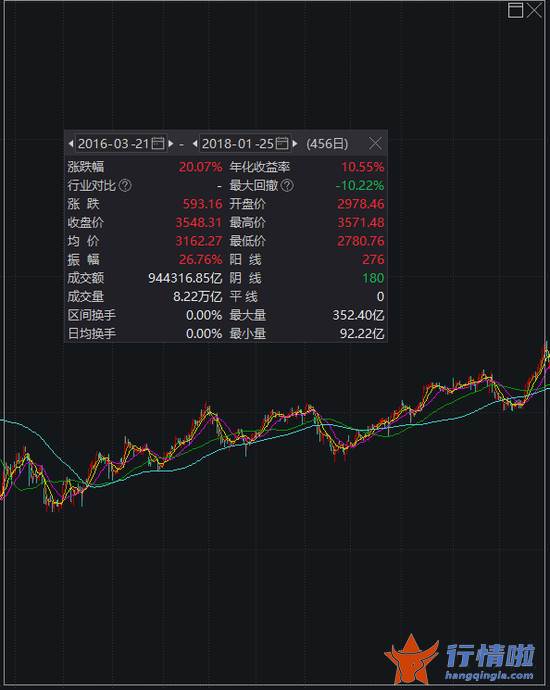
Task: Step end date 2018-01-25 back with left arrow
Action: click(195, 143)
